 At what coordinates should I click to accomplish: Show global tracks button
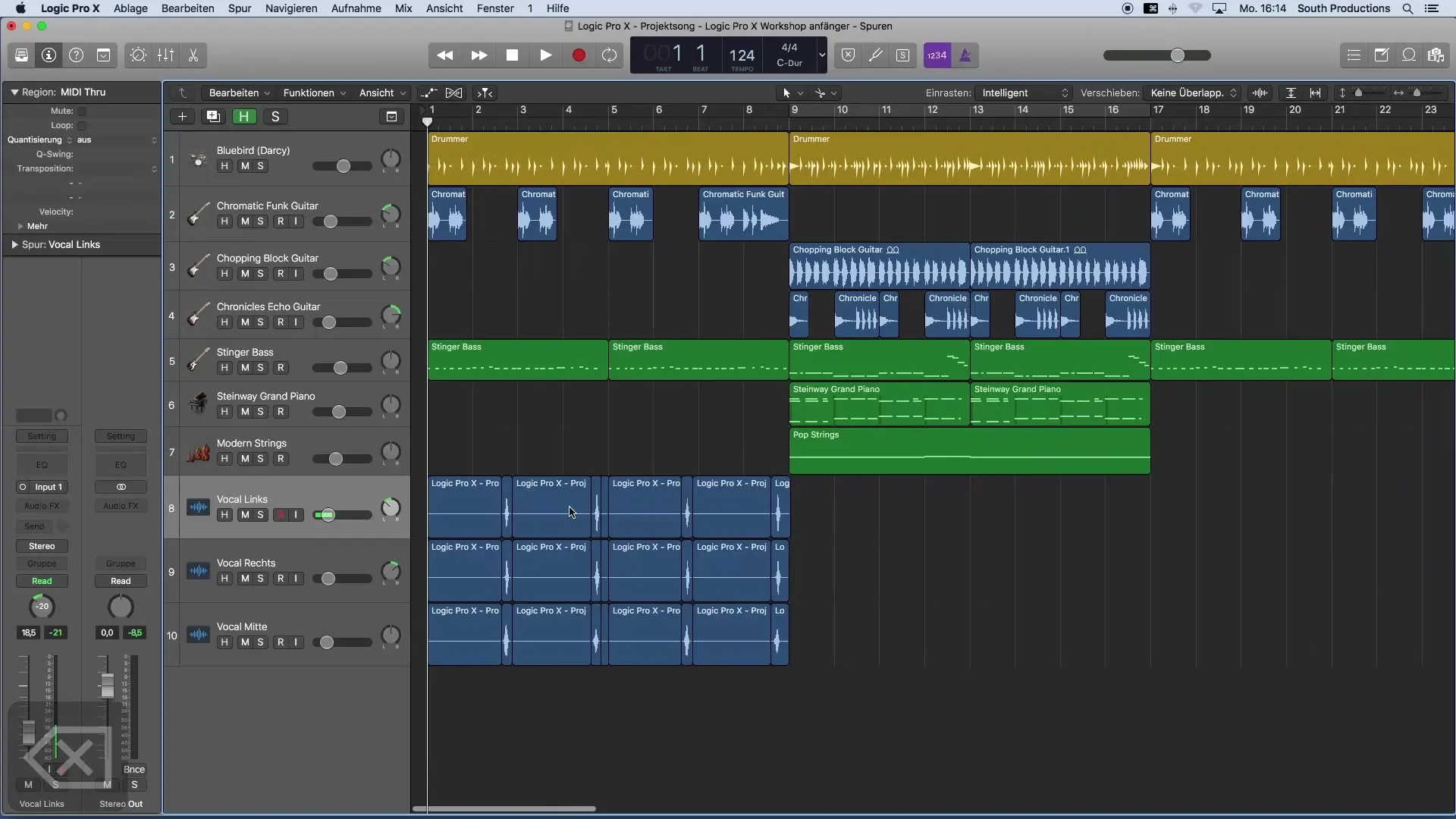[391, 117]
